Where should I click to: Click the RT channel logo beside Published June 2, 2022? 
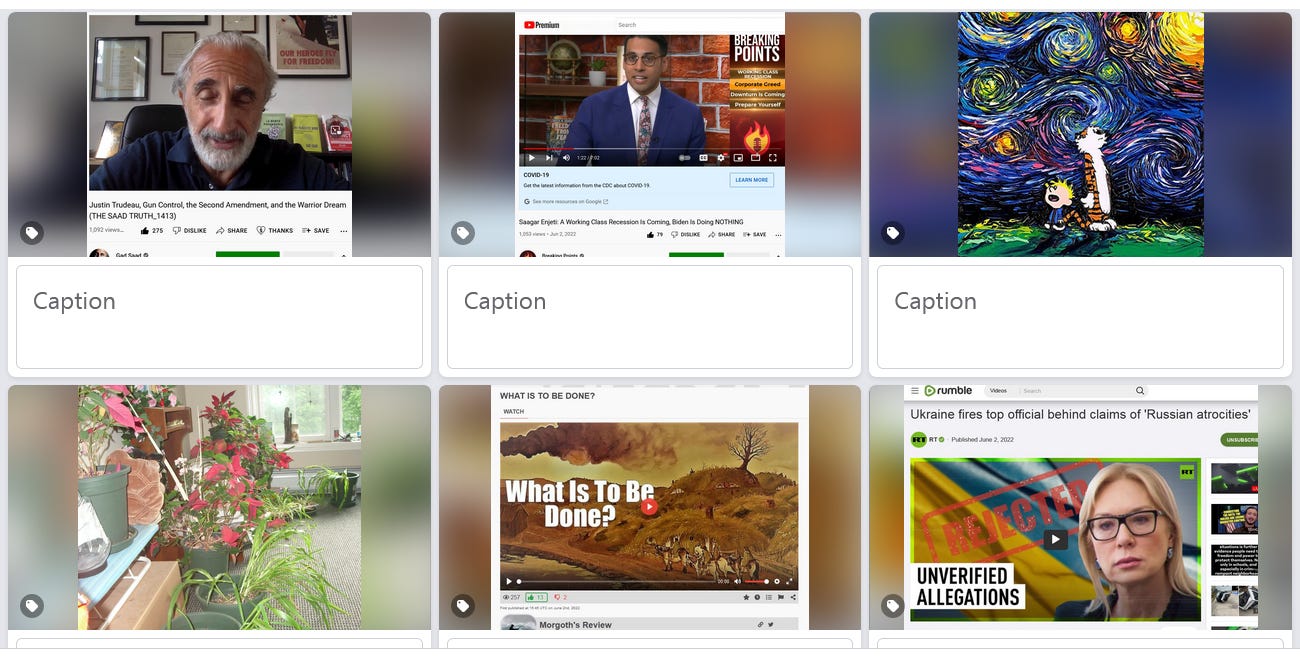918,439
